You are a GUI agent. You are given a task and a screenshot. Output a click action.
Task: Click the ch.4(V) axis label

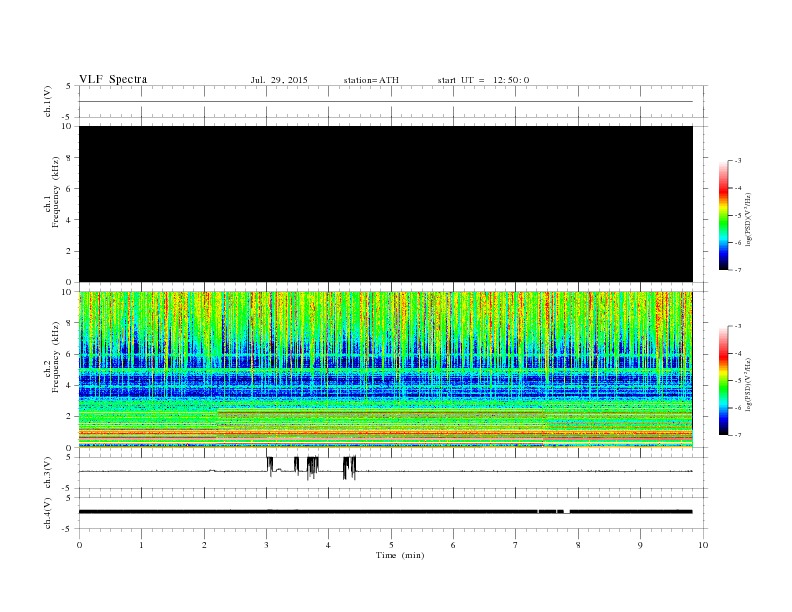point(48,513)
